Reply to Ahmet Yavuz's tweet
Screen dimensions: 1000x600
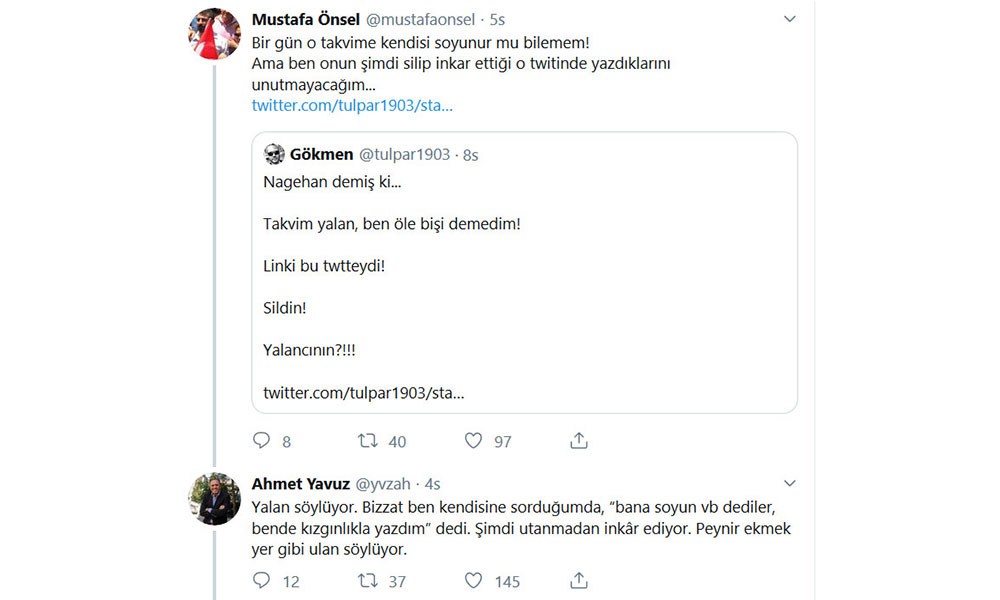click(x=262, y=580)
